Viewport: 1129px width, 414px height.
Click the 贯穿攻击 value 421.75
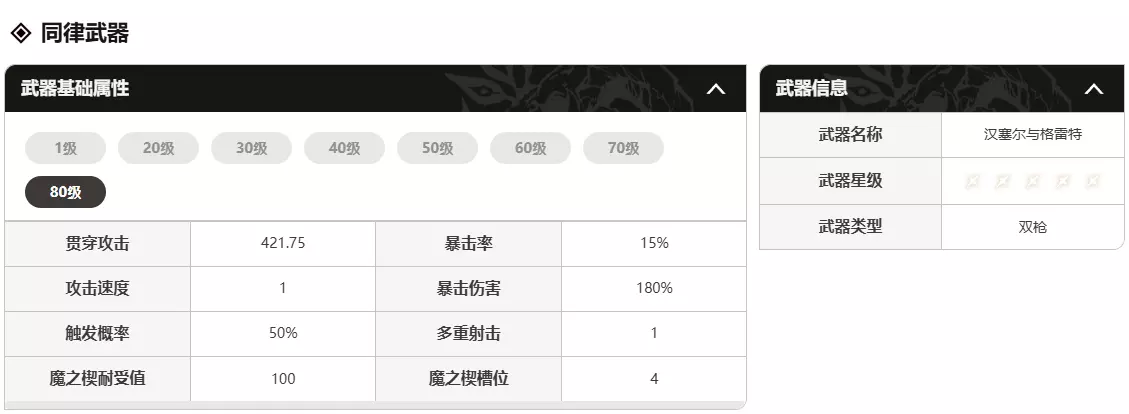click(x=282, y=243)
